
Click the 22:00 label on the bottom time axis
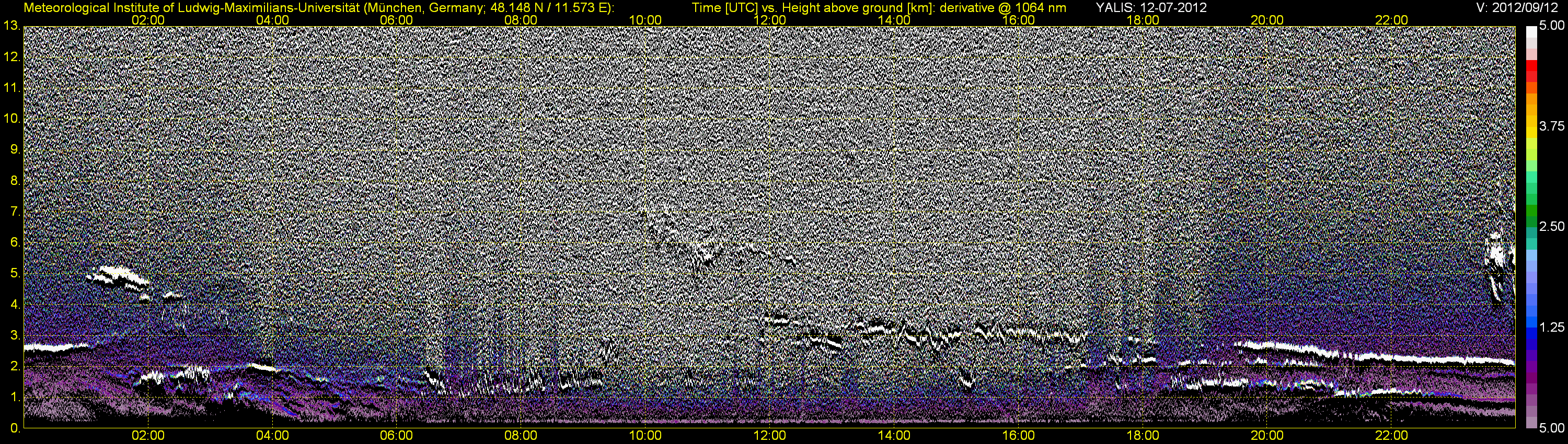(1391, 436)
